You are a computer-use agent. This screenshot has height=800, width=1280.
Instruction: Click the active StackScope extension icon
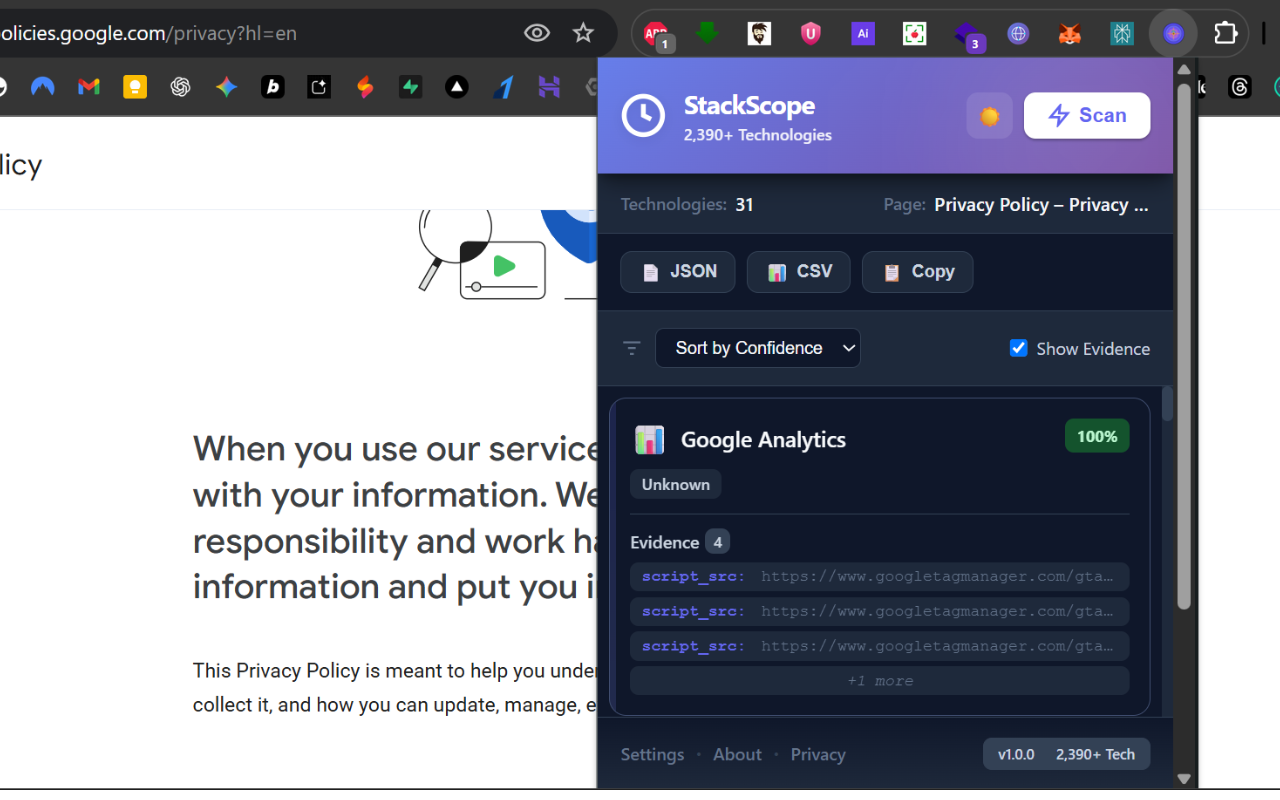tap(1174, 33)
